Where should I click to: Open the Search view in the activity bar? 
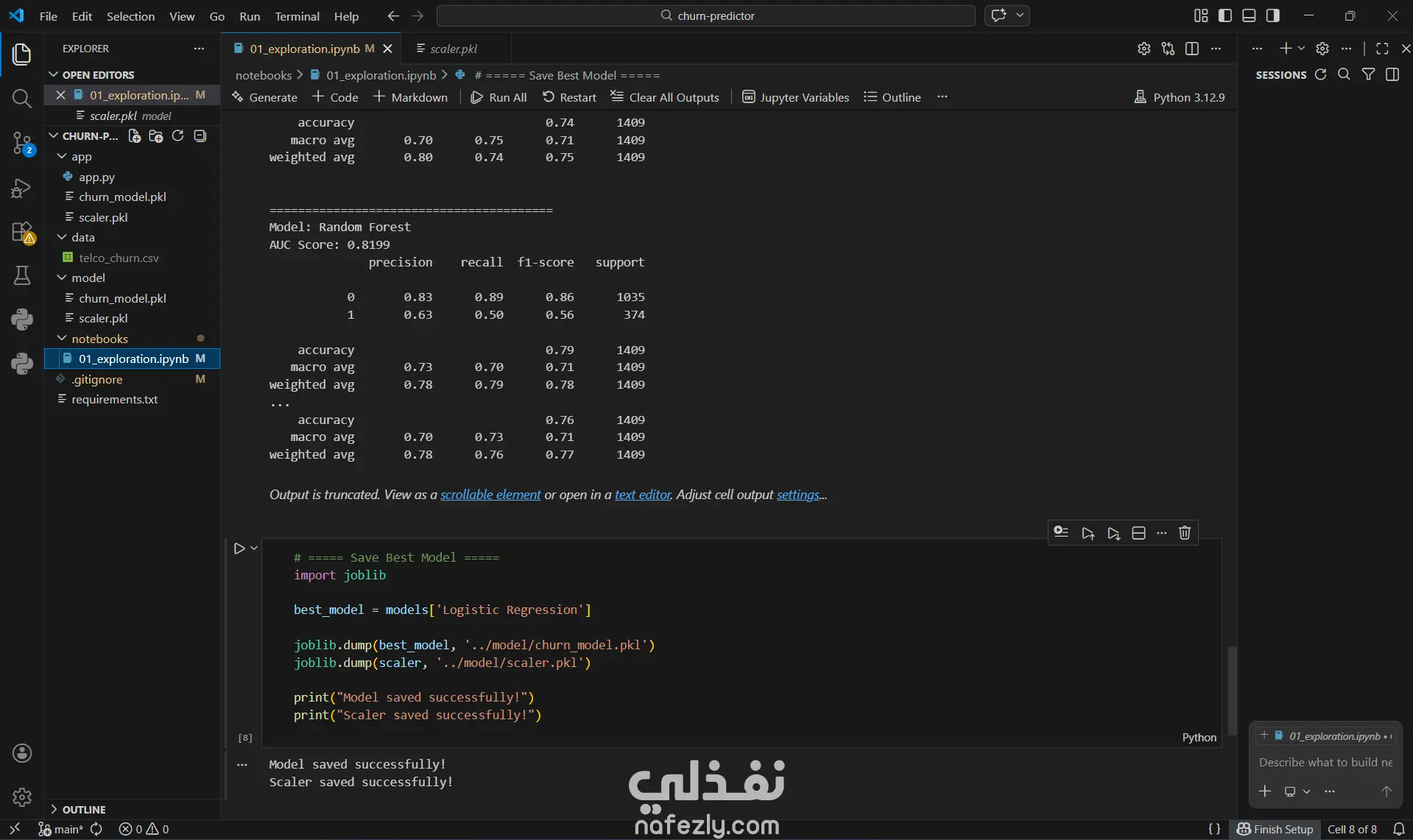[22, 99]
